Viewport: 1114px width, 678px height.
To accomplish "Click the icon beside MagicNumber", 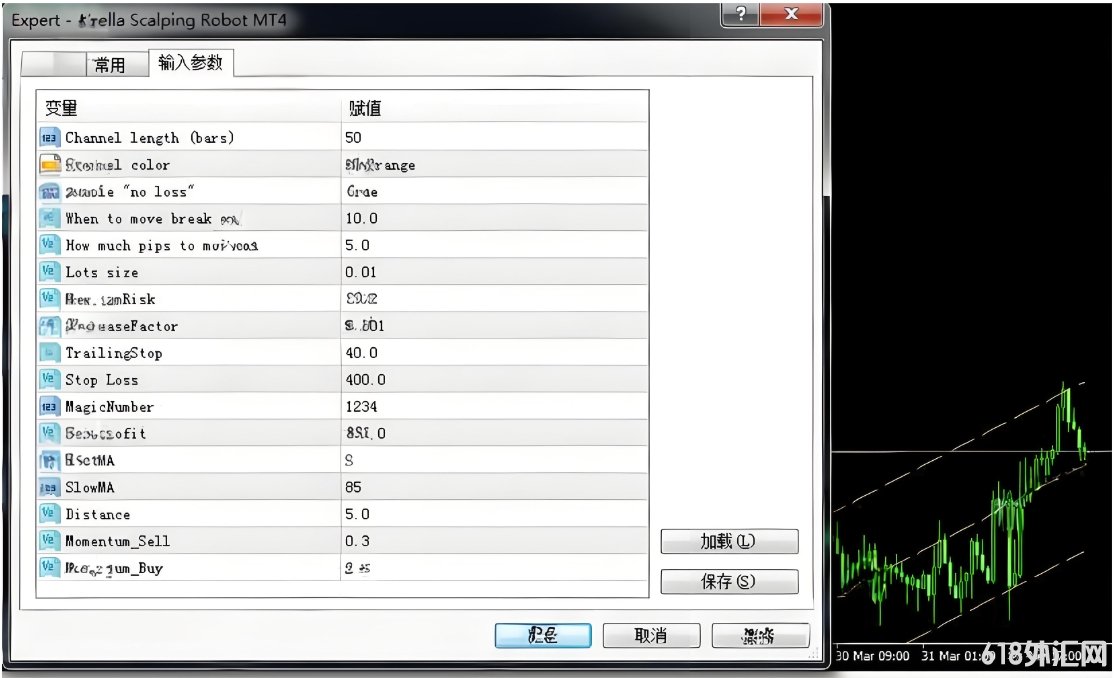I will pos(49,407).
